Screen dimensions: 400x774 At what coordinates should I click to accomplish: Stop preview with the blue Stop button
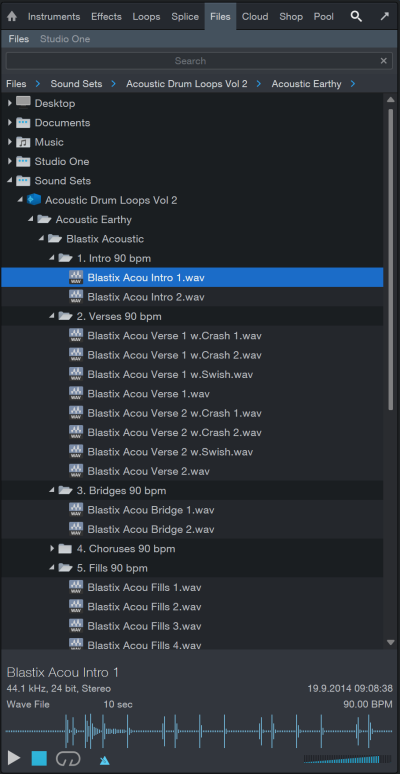pyautogui.click(x=39, y=758)
